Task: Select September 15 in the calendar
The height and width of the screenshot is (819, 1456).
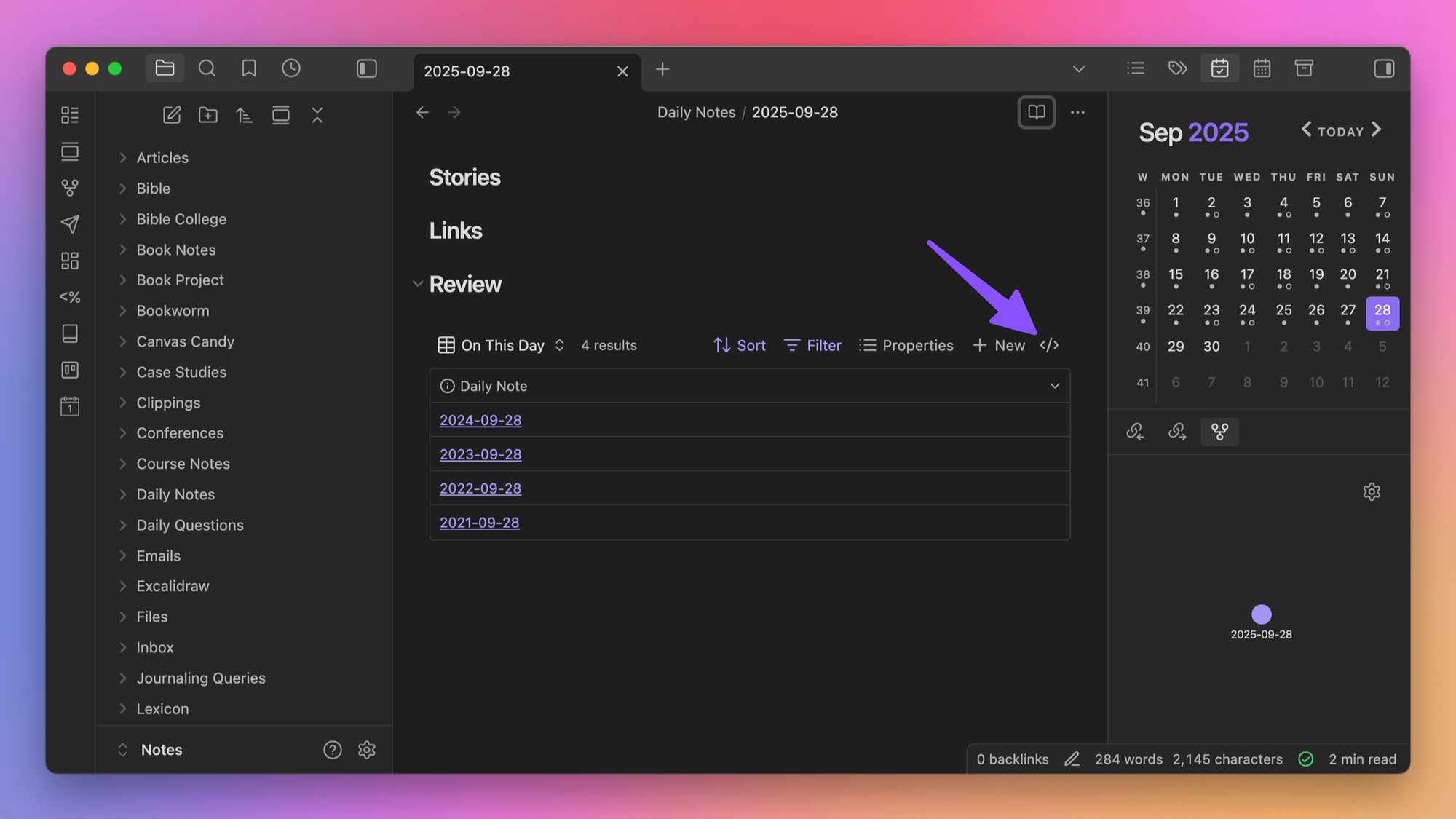Action: pos(1175,274)
